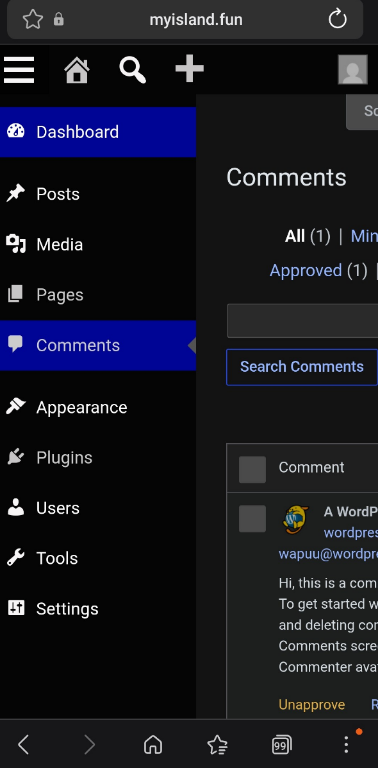Sort by the Comment column header
The height and width of the screenshot is (768, 378).
tap(311, 467)
